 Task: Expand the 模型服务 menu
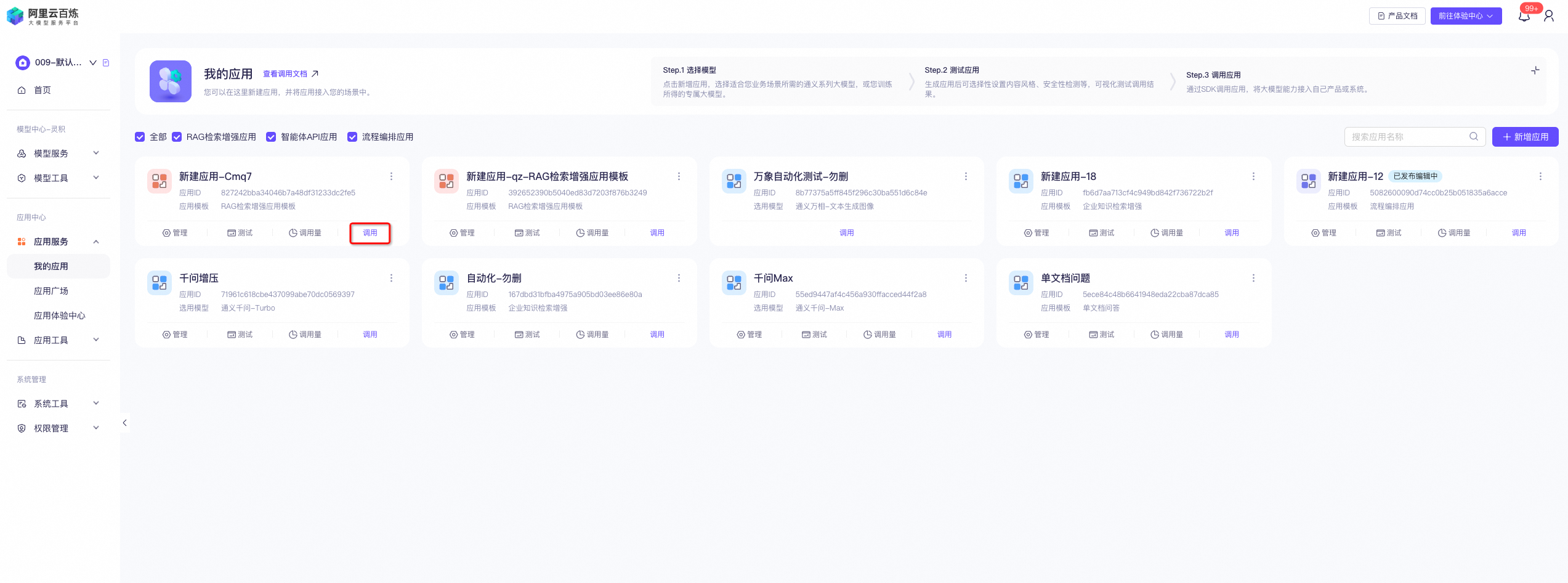(x=59, y=153)
